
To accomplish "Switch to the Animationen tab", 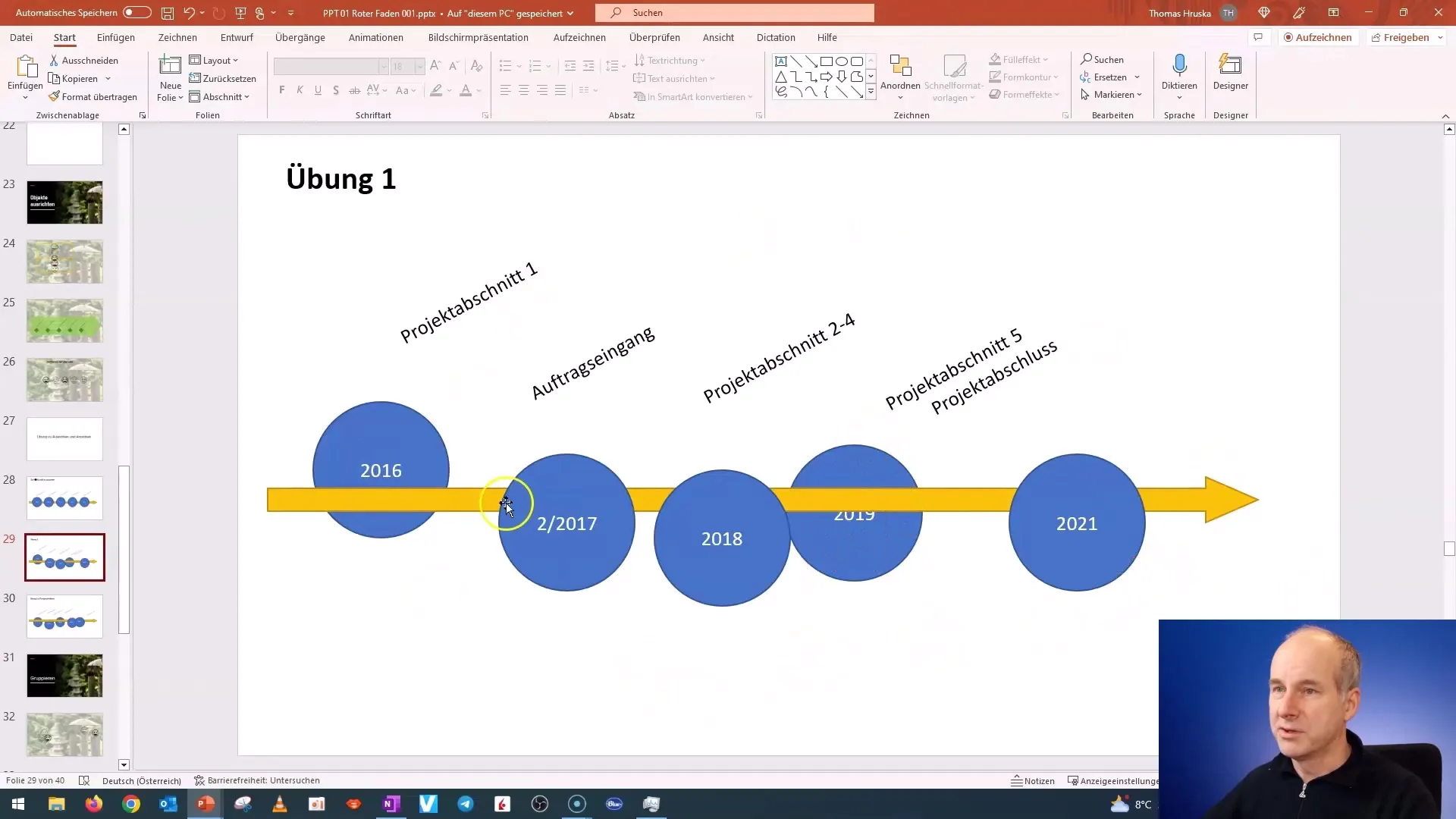I will click(376, 37).
